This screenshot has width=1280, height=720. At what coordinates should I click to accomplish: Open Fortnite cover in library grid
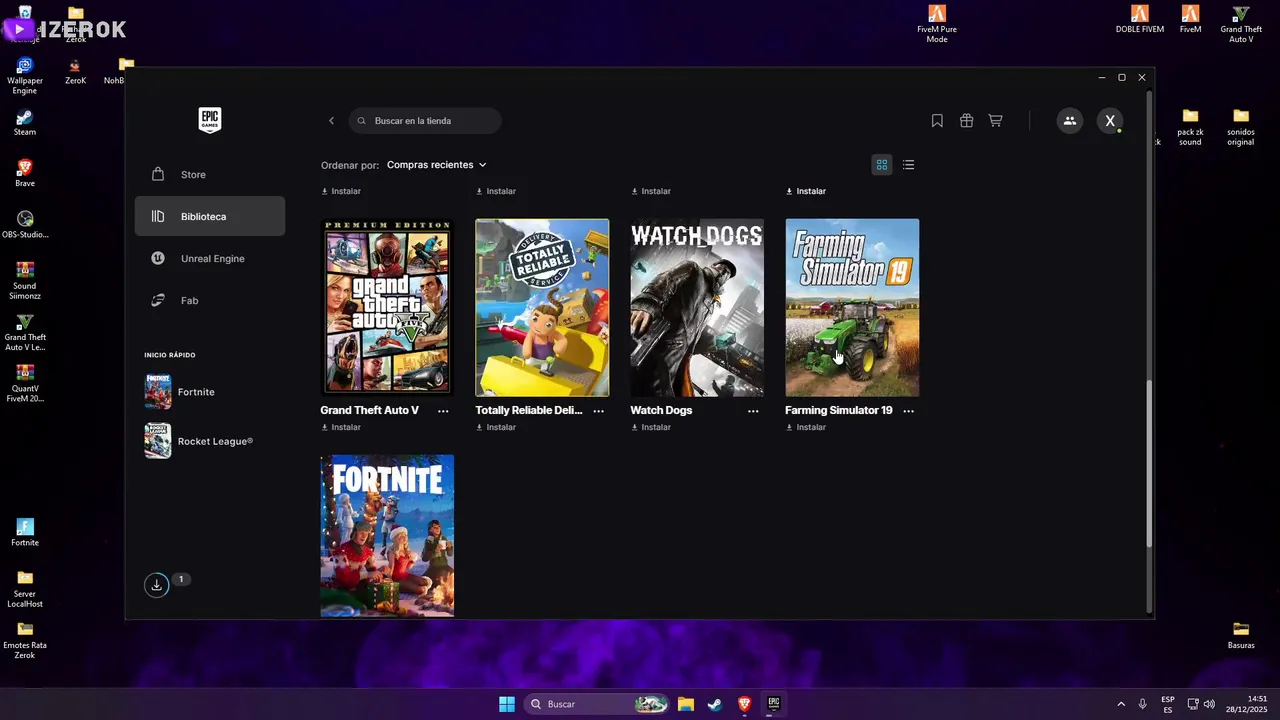[x=387, y=536]
